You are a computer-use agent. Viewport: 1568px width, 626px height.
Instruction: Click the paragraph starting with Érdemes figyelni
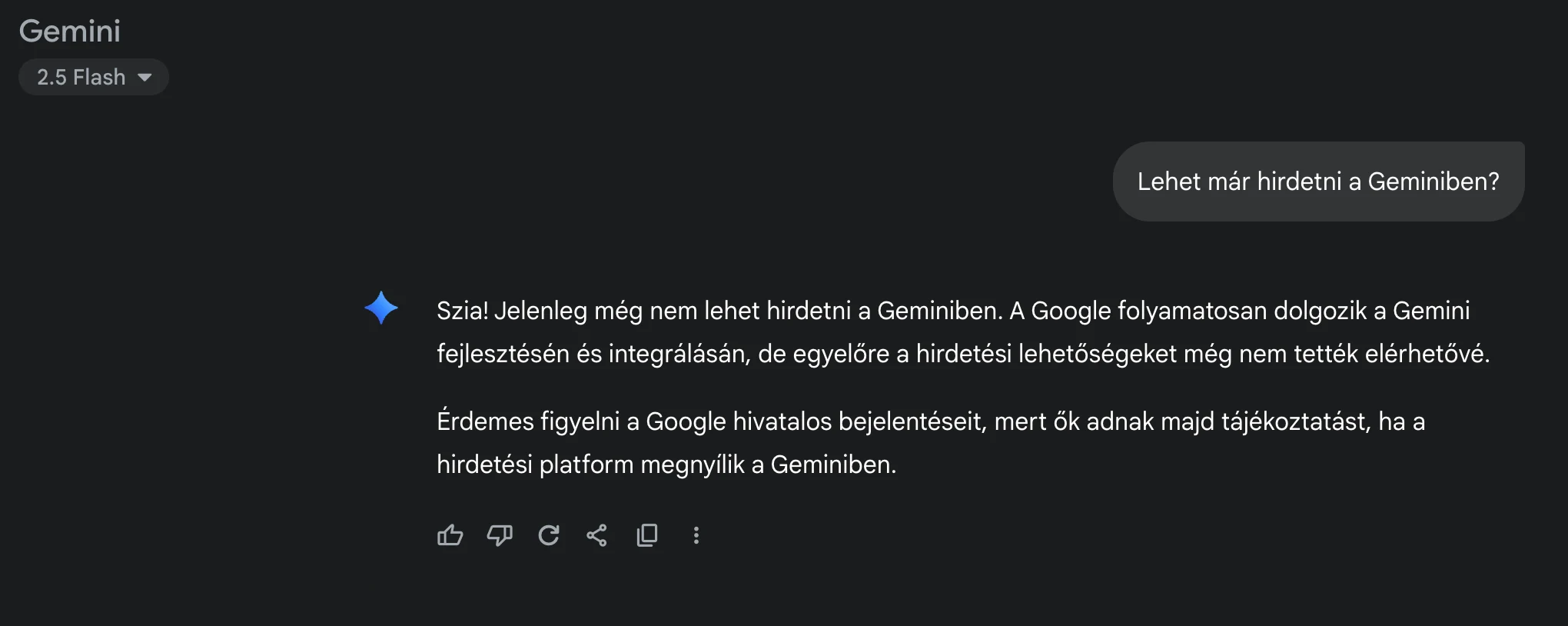pos(931,442)
